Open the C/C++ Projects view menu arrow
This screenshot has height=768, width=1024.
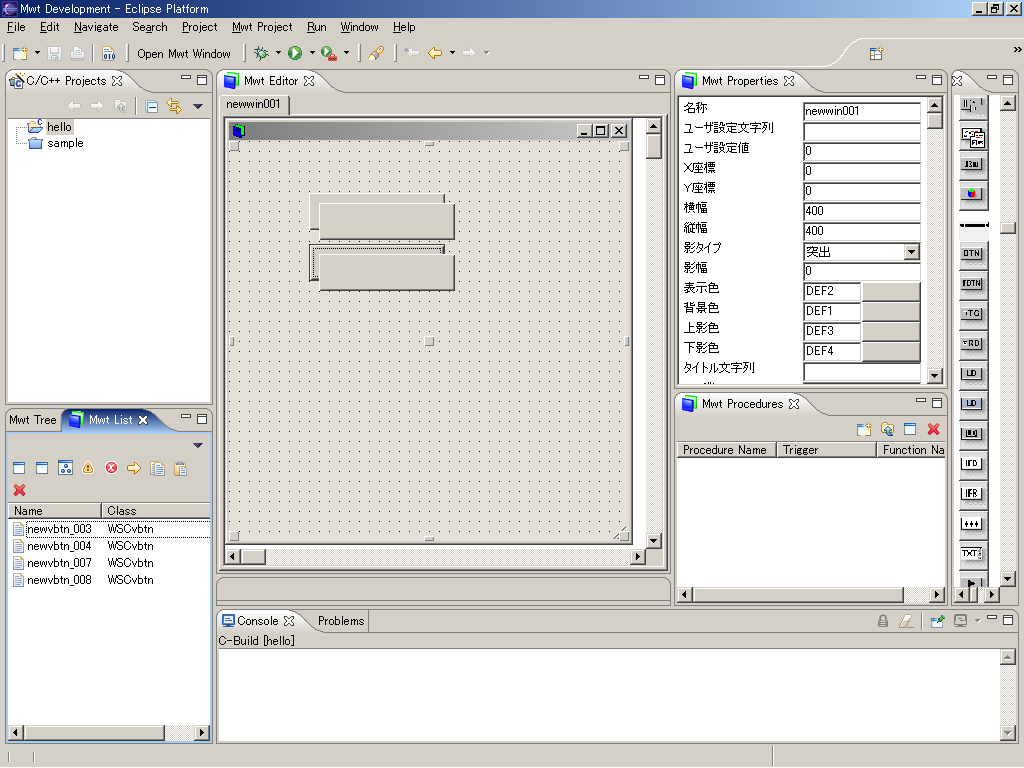[x=198, y=106]
